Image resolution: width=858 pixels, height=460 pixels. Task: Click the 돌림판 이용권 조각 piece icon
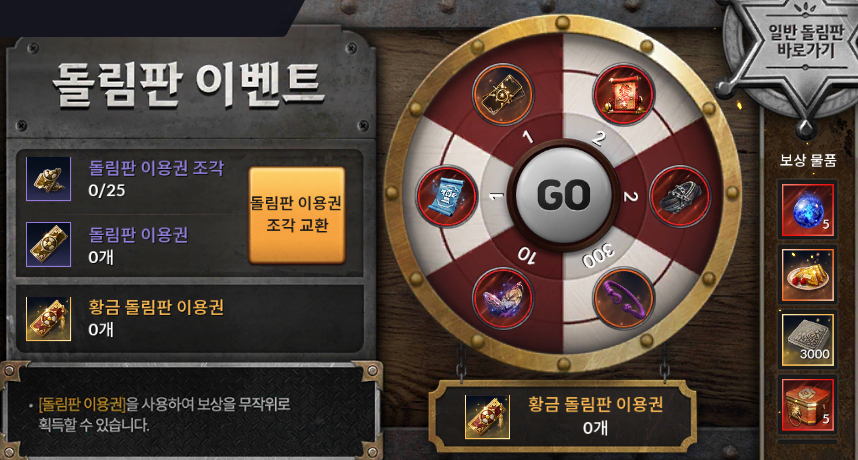pos(49,179)
